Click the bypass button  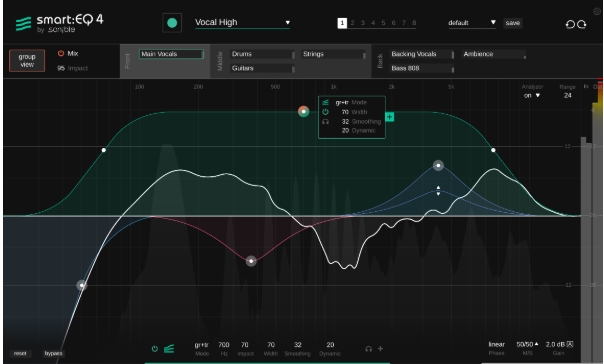(x=53, y=353)
